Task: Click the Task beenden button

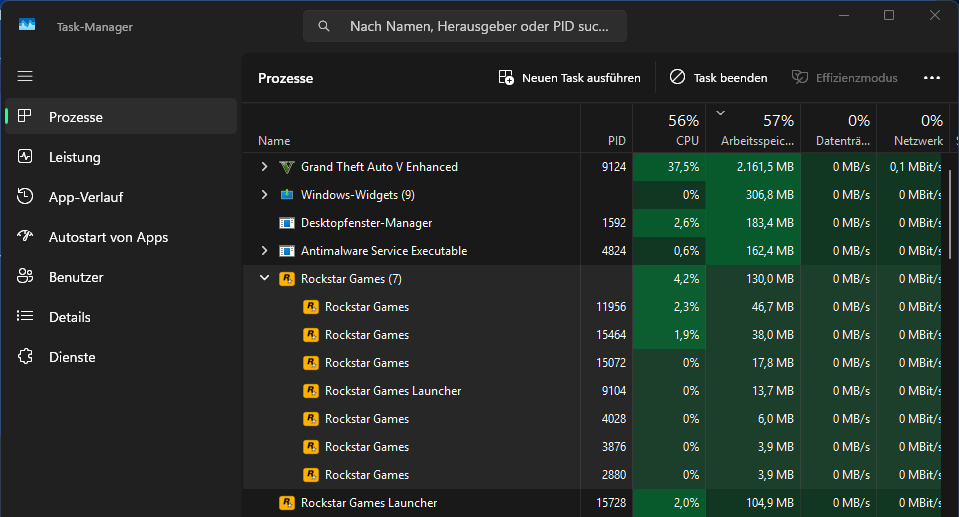Action: [x=719, y=78]
